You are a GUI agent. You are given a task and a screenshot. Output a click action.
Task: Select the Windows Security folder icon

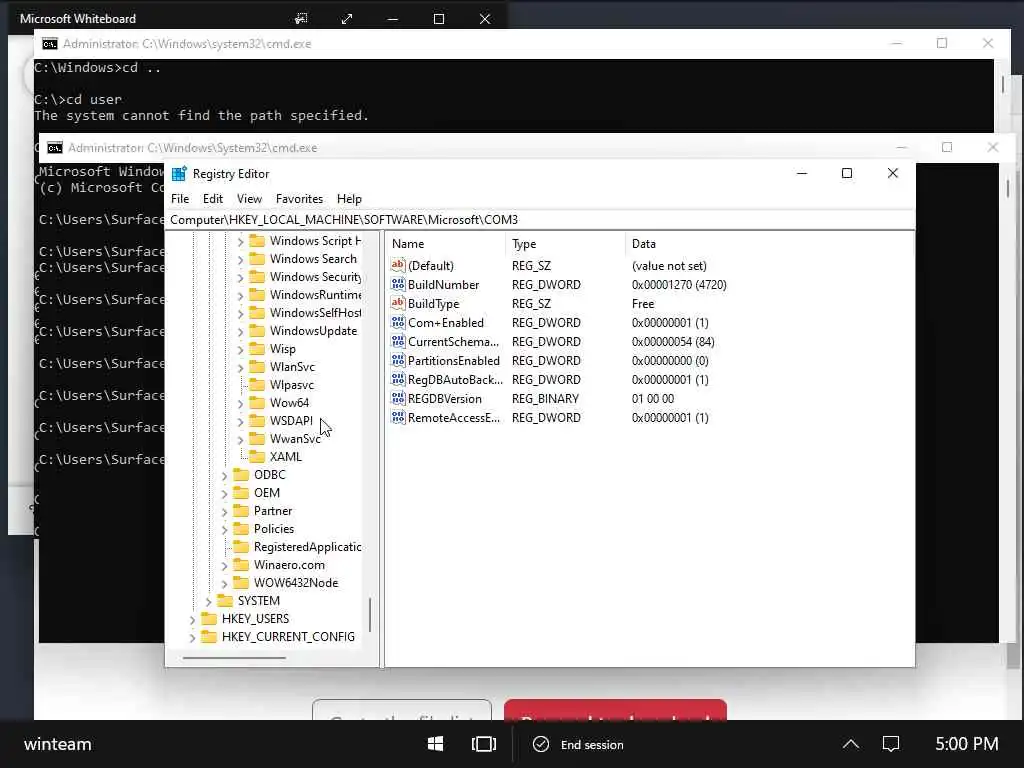257,277
